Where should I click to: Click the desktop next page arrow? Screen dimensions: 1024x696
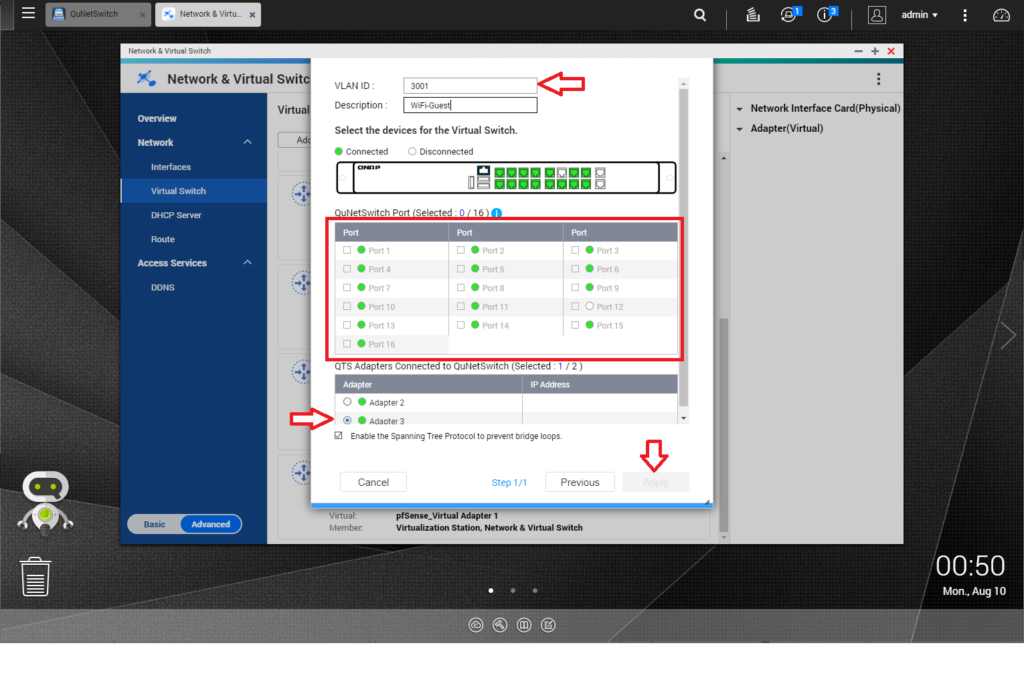1008,336
